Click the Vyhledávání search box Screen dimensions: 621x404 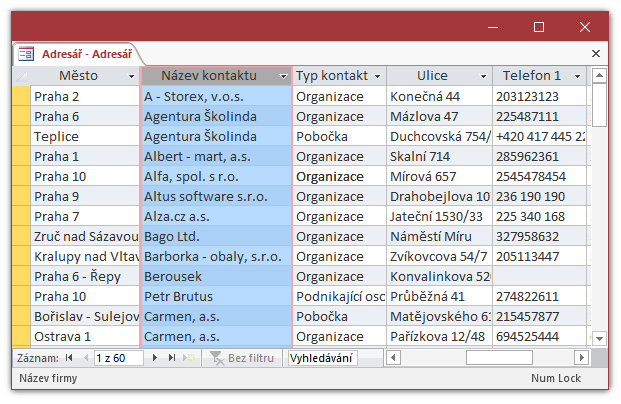tap(323, 358)
